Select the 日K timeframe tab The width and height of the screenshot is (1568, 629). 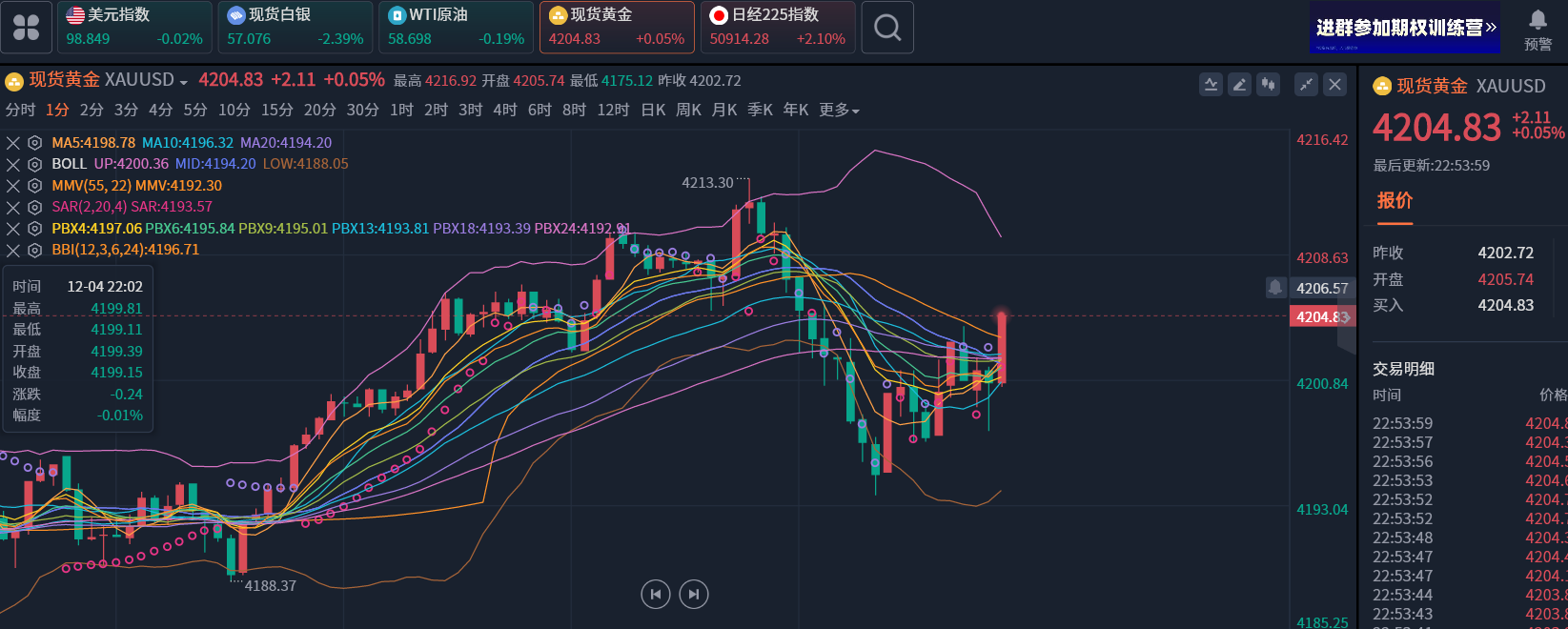(x=653, y=111)
